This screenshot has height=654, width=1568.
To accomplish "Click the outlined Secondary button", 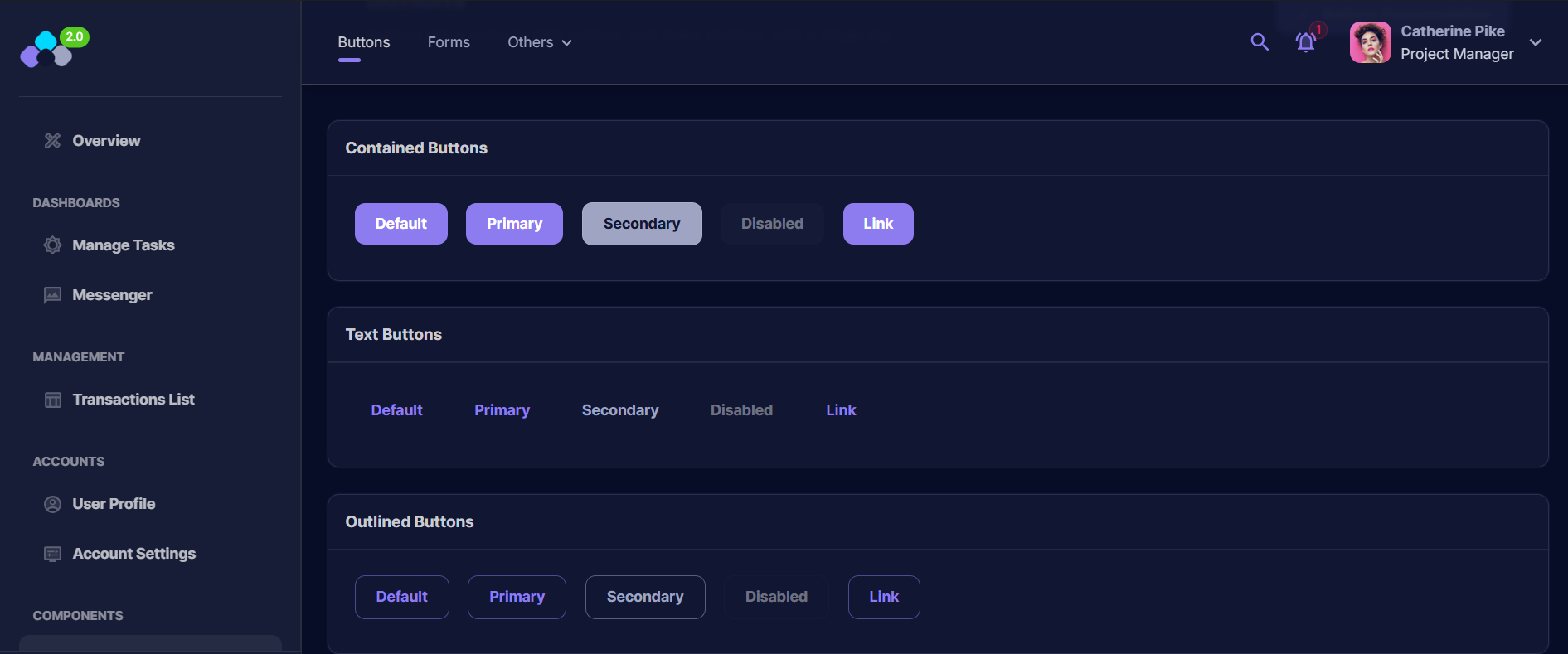I will click(x=645, y=597).
